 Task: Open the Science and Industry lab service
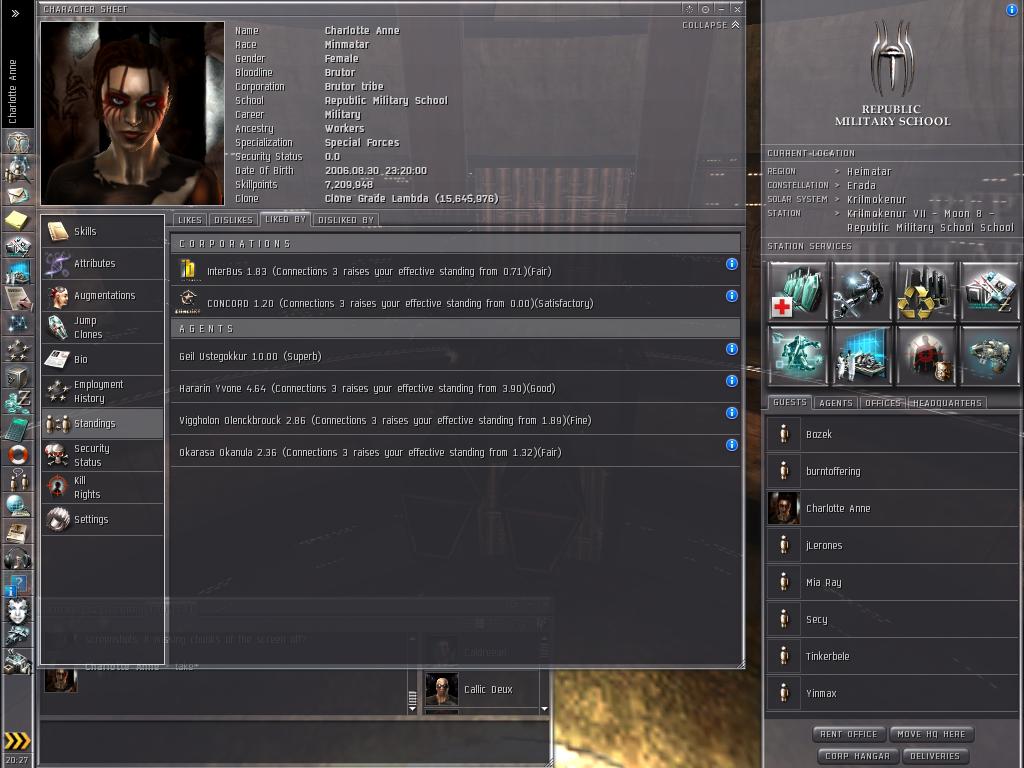click(861, 355)
